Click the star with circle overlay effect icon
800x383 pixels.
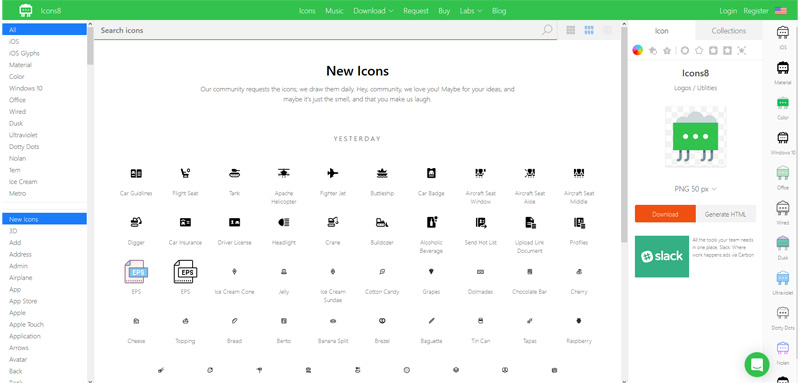coord(653,50)
